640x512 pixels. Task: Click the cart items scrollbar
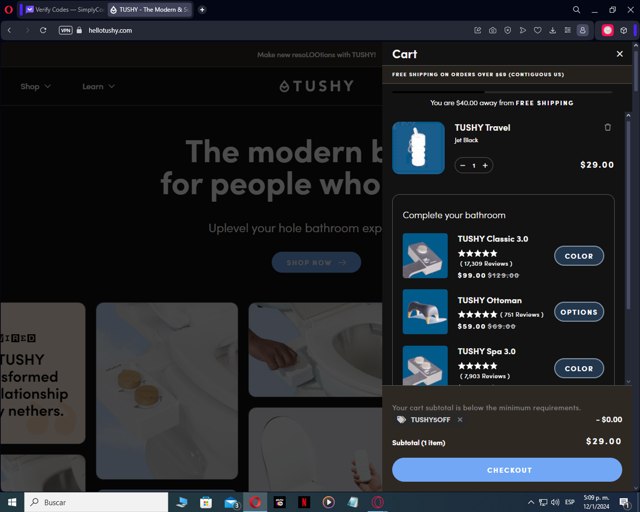pyautogui.click(x=628, y=214)
